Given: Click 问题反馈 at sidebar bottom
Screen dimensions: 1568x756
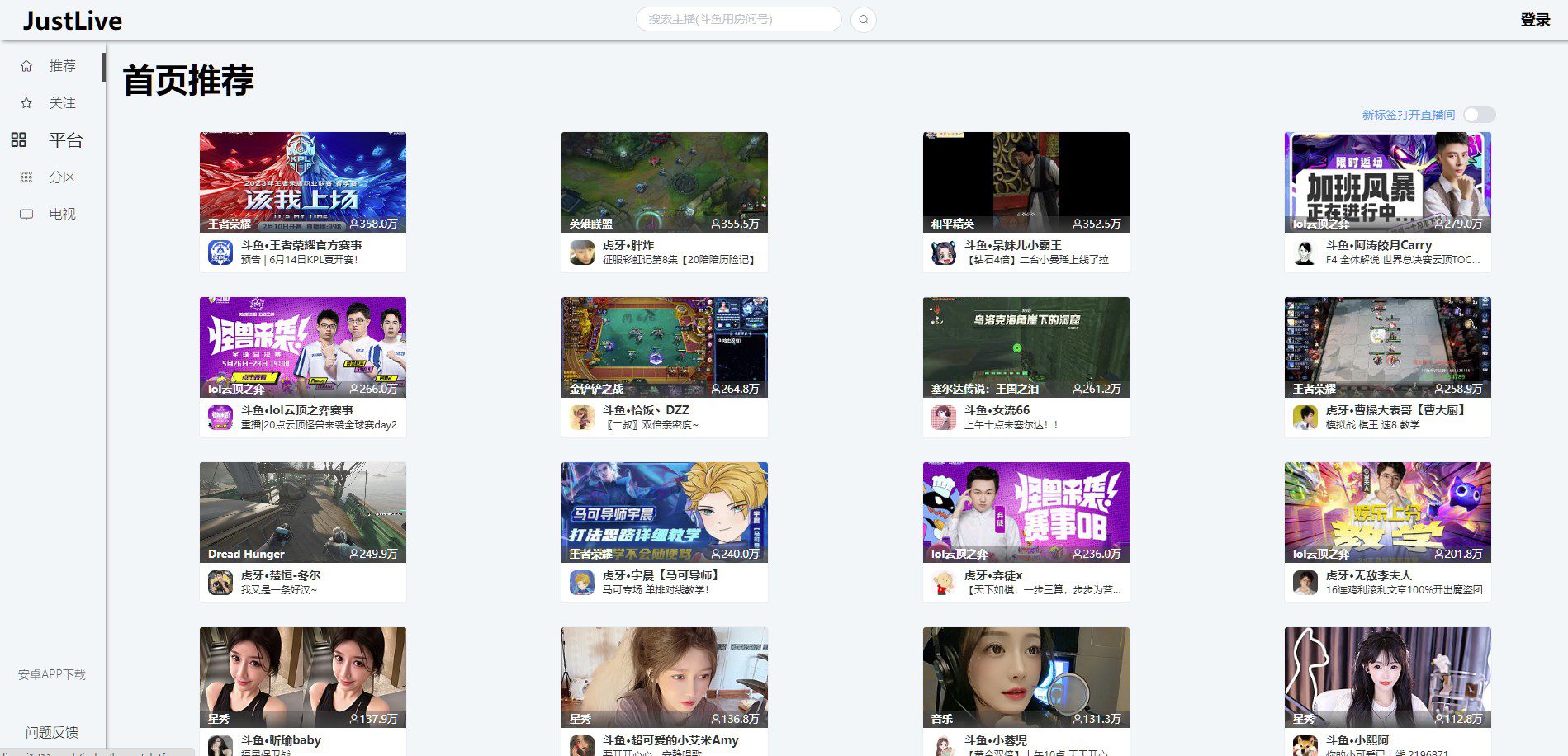Looking at the screenshot, I should [51, 731].
